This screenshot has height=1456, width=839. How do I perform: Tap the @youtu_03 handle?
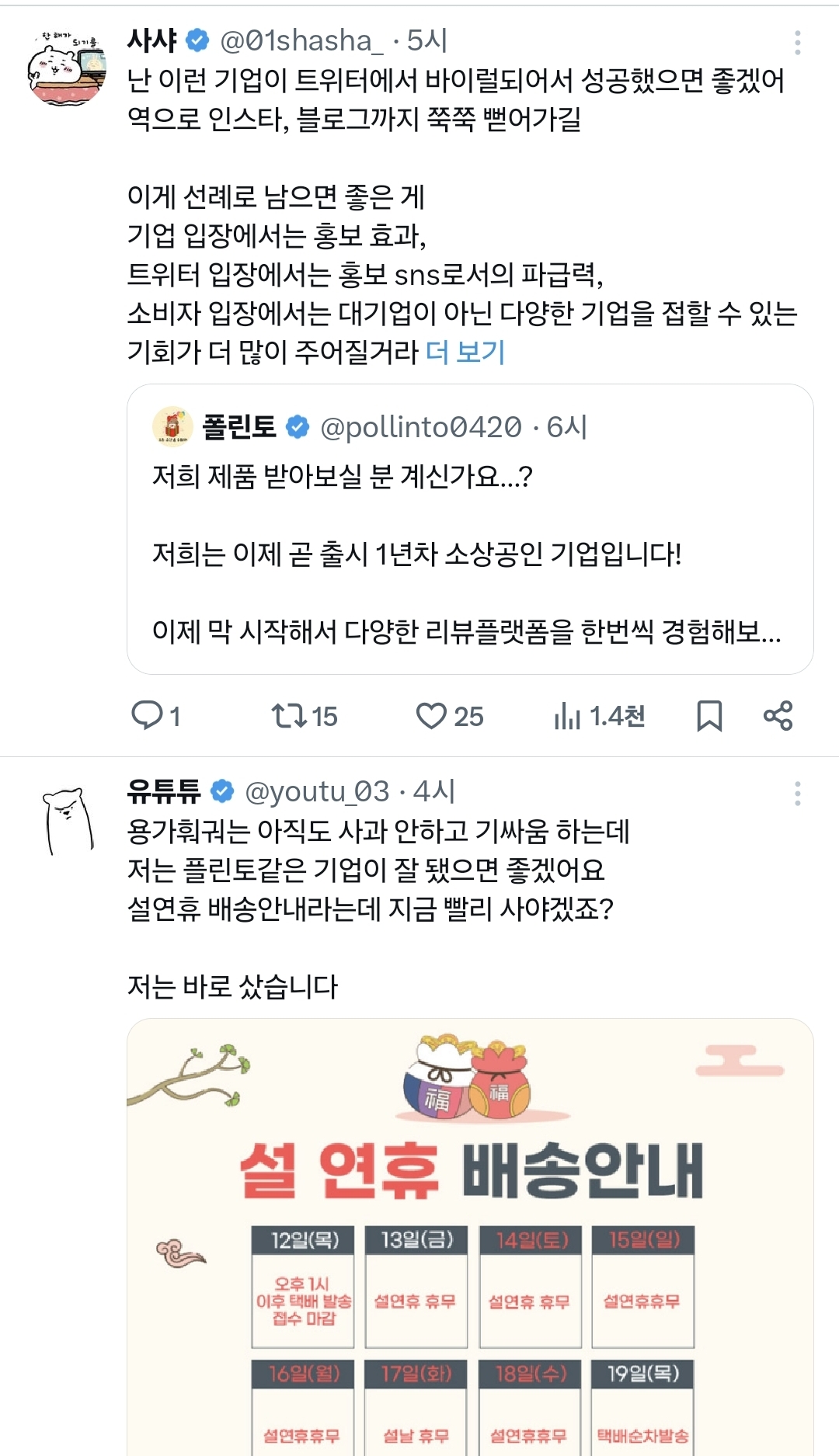317,791
